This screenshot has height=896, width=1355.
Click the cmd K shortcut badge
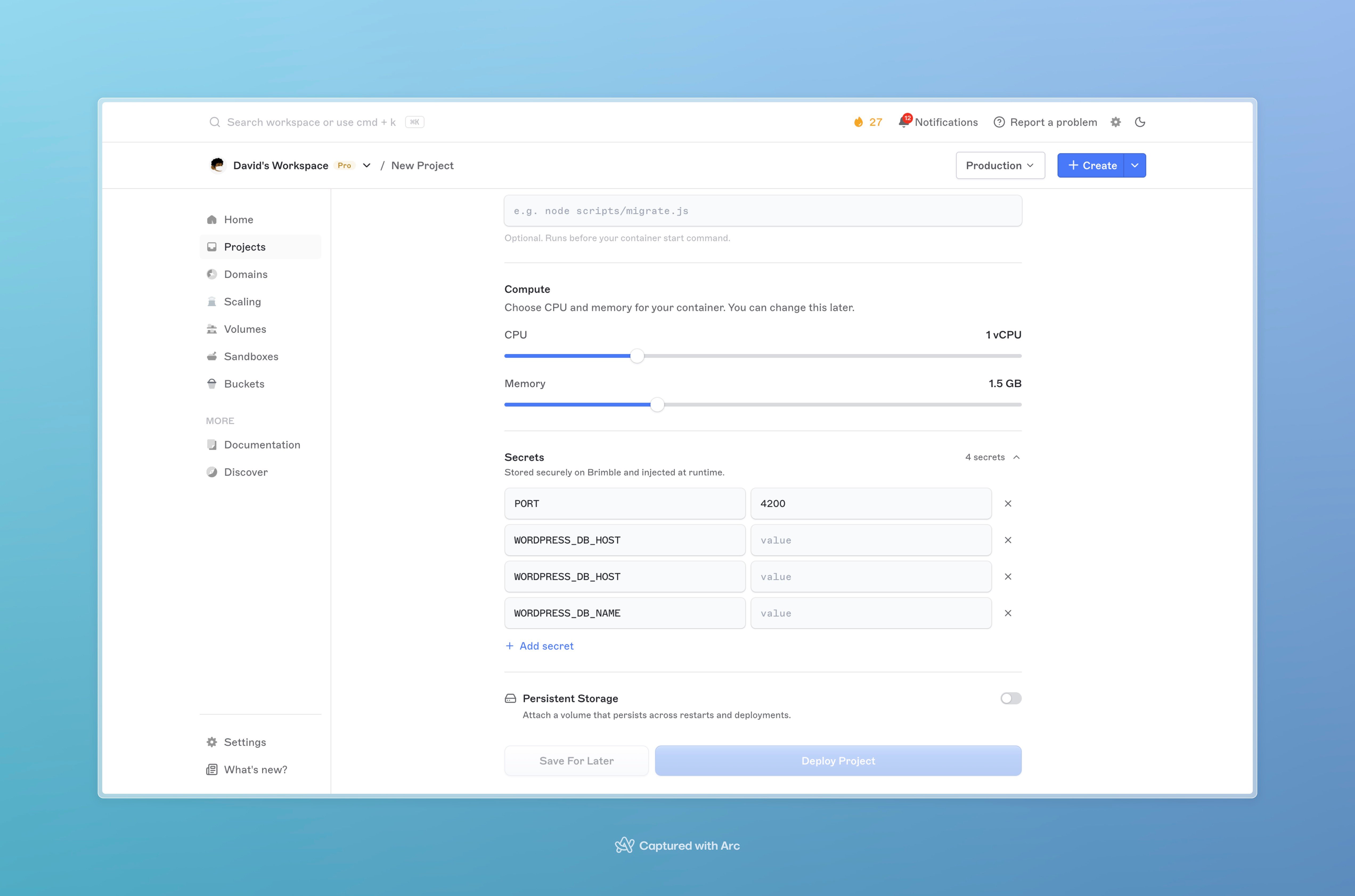click(414, 122)
